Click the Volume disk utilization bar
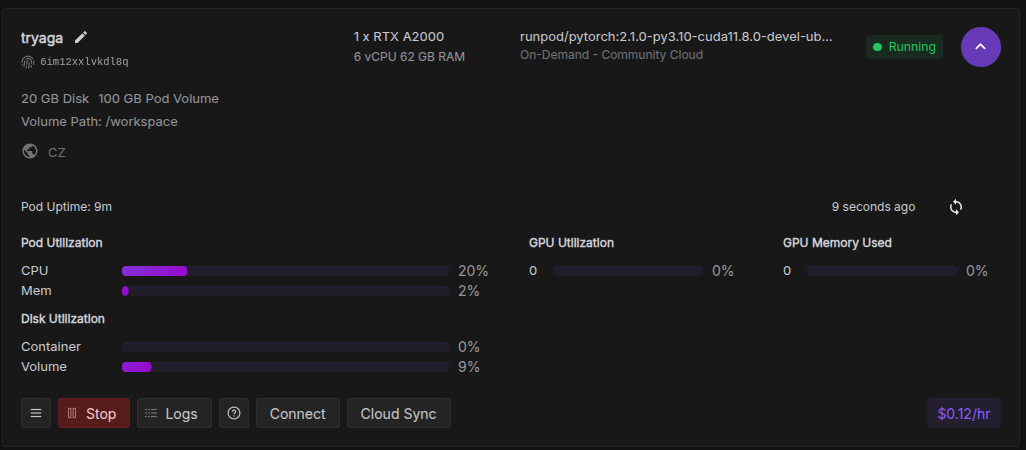This screenshot has height=450, width=1026. coord(285,367)
